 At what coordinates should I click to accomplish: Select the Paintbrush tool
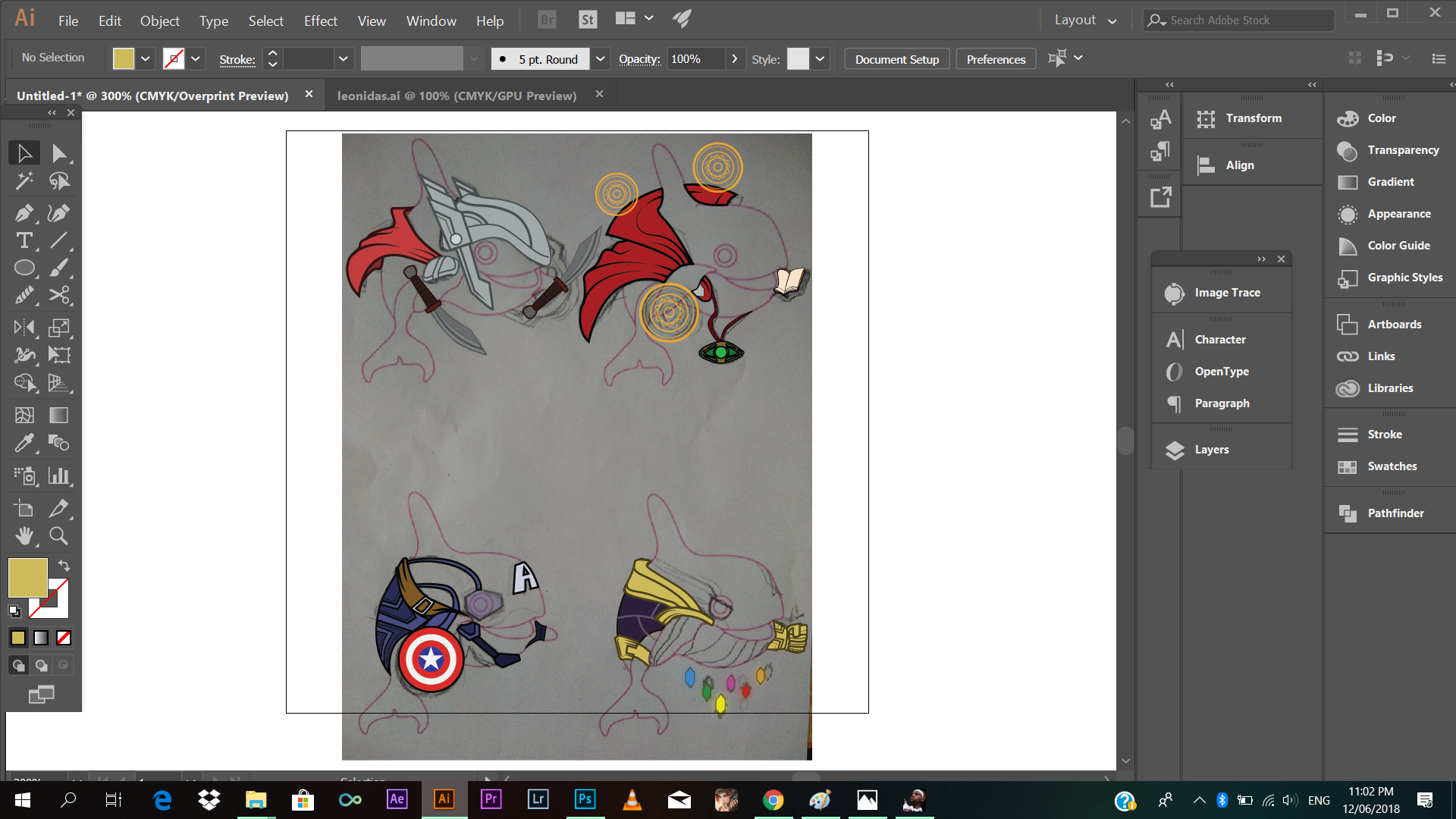[59, 268]
